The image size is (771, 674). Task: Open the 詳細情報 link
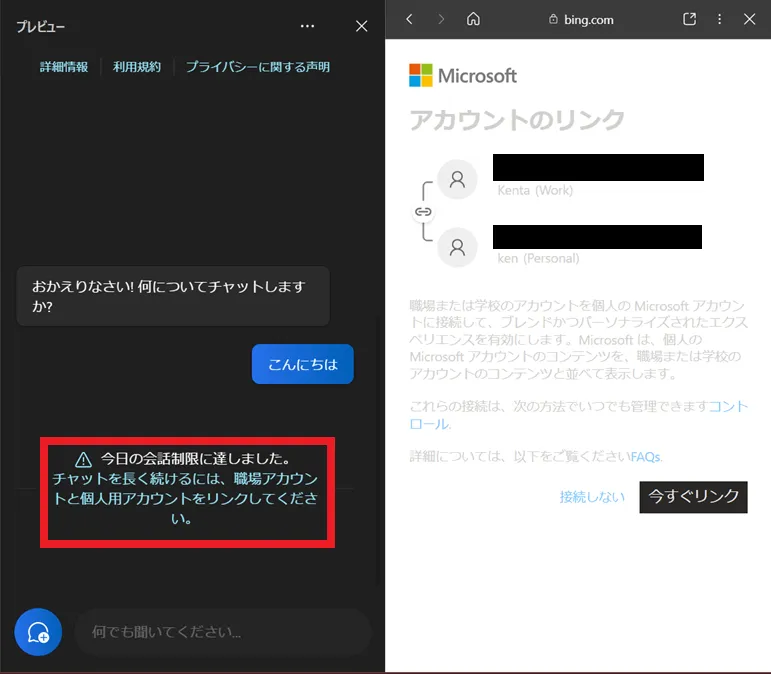click(64, 67)
